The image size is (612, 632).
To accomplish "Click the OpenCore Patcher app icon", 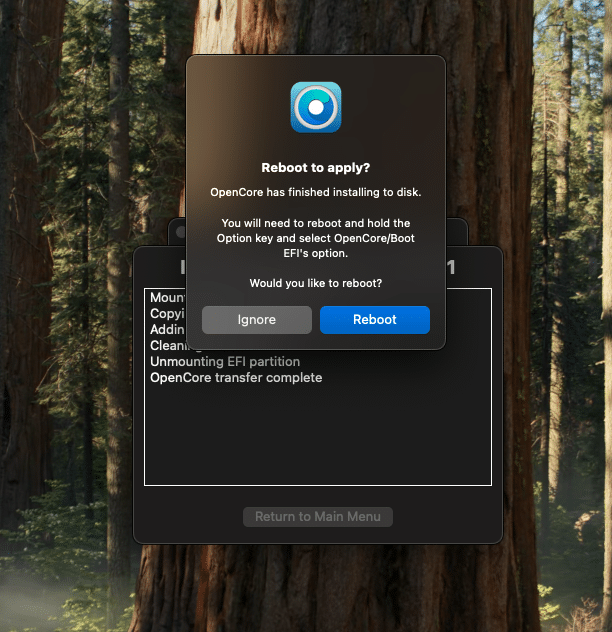I will tap(316, 107).
